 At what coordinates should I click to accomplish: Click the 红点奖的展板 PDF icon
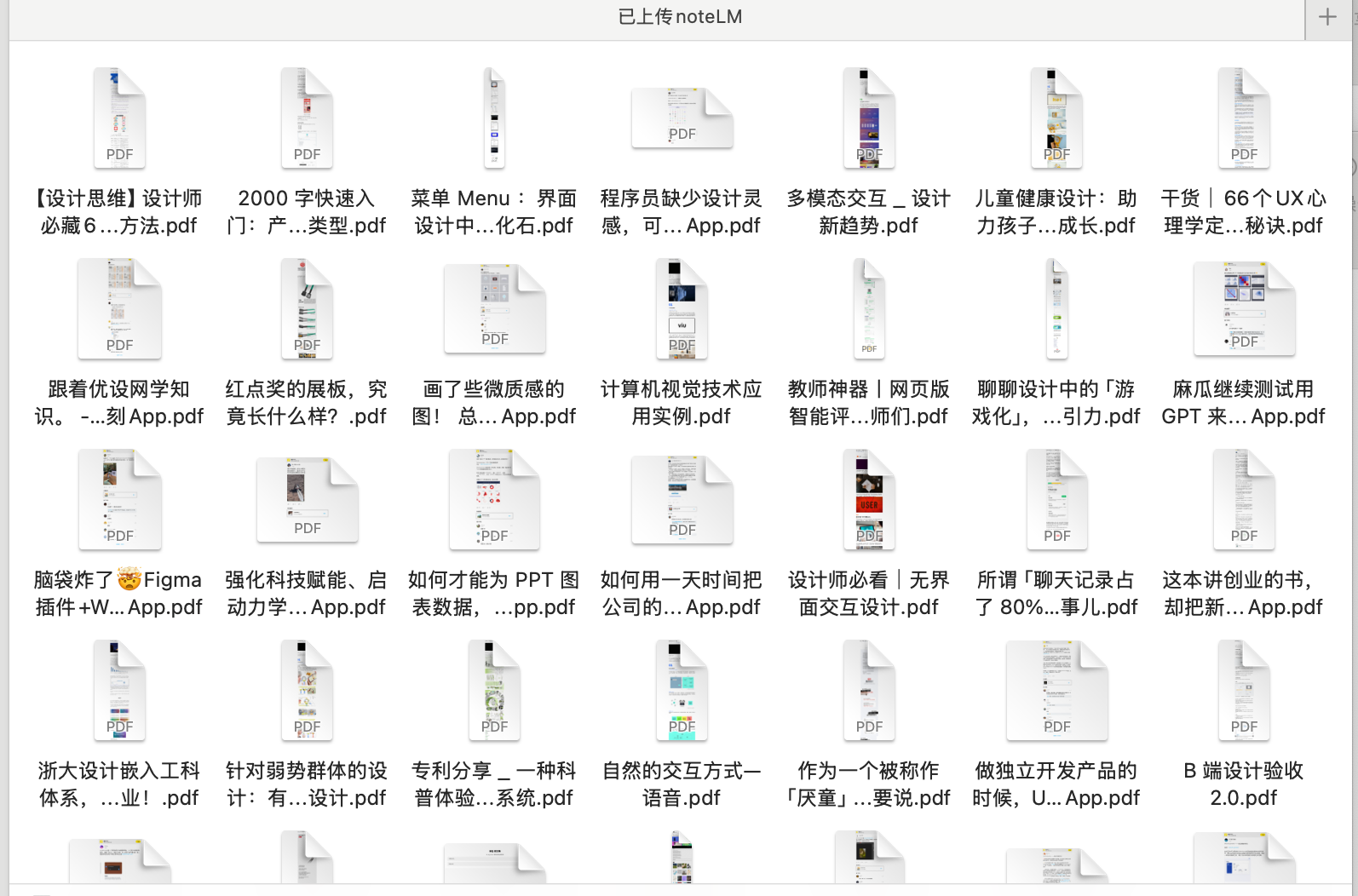[x=307, y=308]
